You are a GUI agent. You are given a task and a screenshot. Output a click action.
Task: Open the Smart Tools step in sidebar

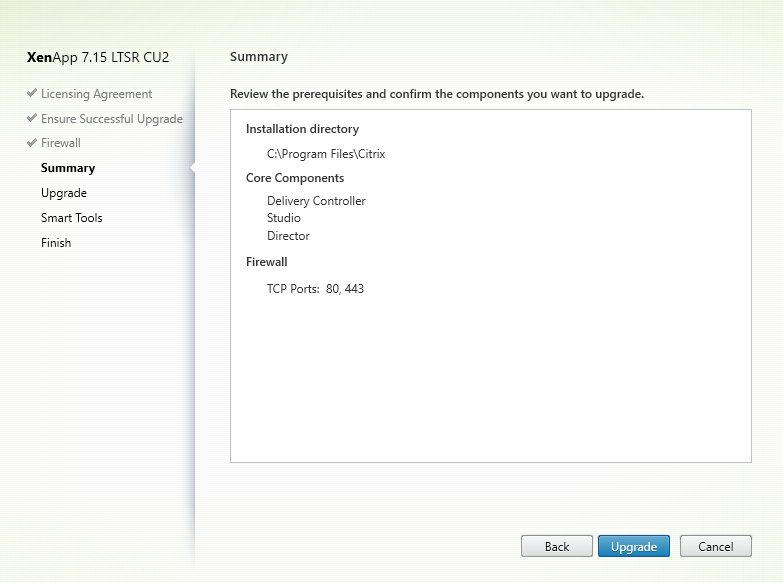[x=72, y=218]
